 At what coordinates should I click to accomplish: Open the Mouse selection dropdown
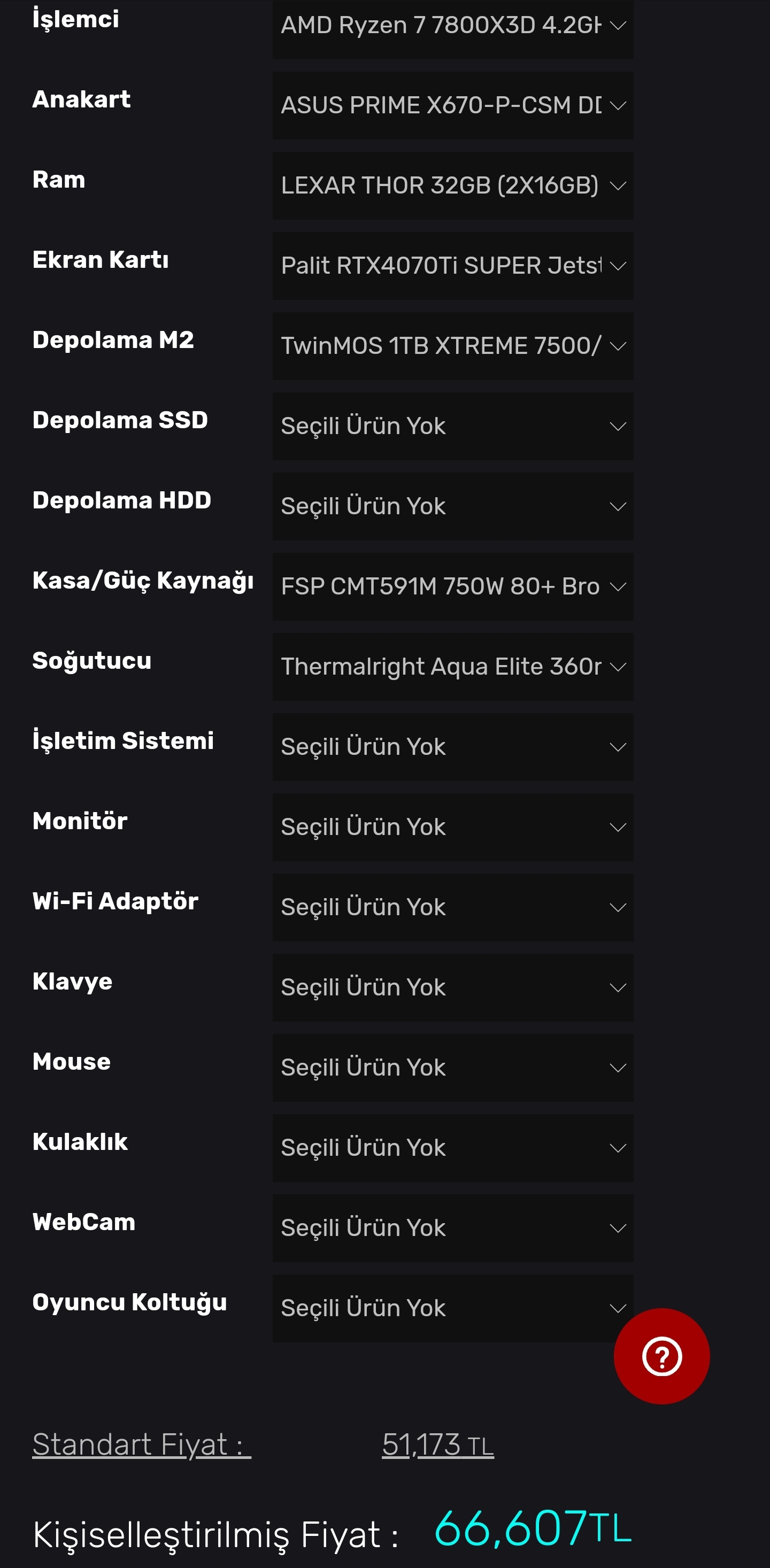[452, 1068]
